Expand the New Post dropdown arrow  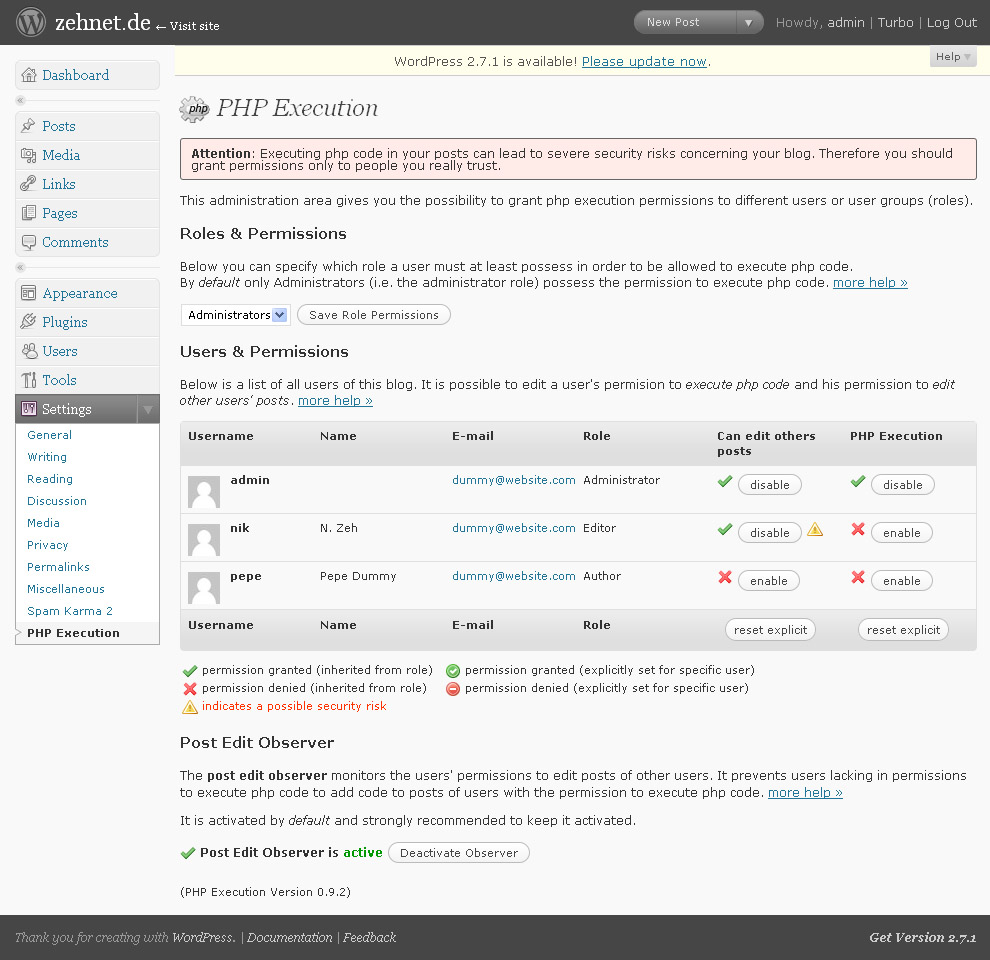coord(749,23)
